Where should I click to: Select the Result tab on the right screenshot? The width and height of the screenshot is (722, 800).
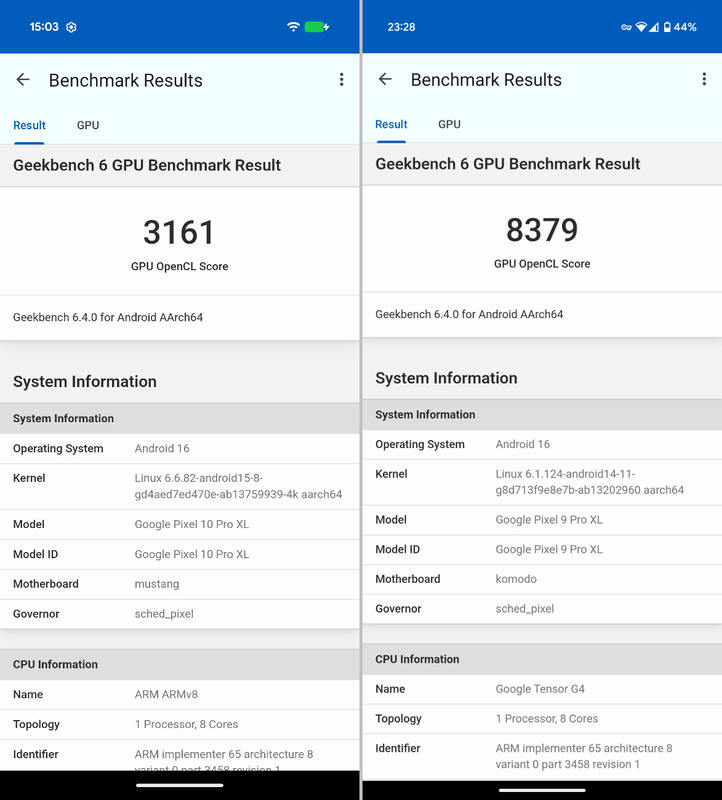pos(391,124)
